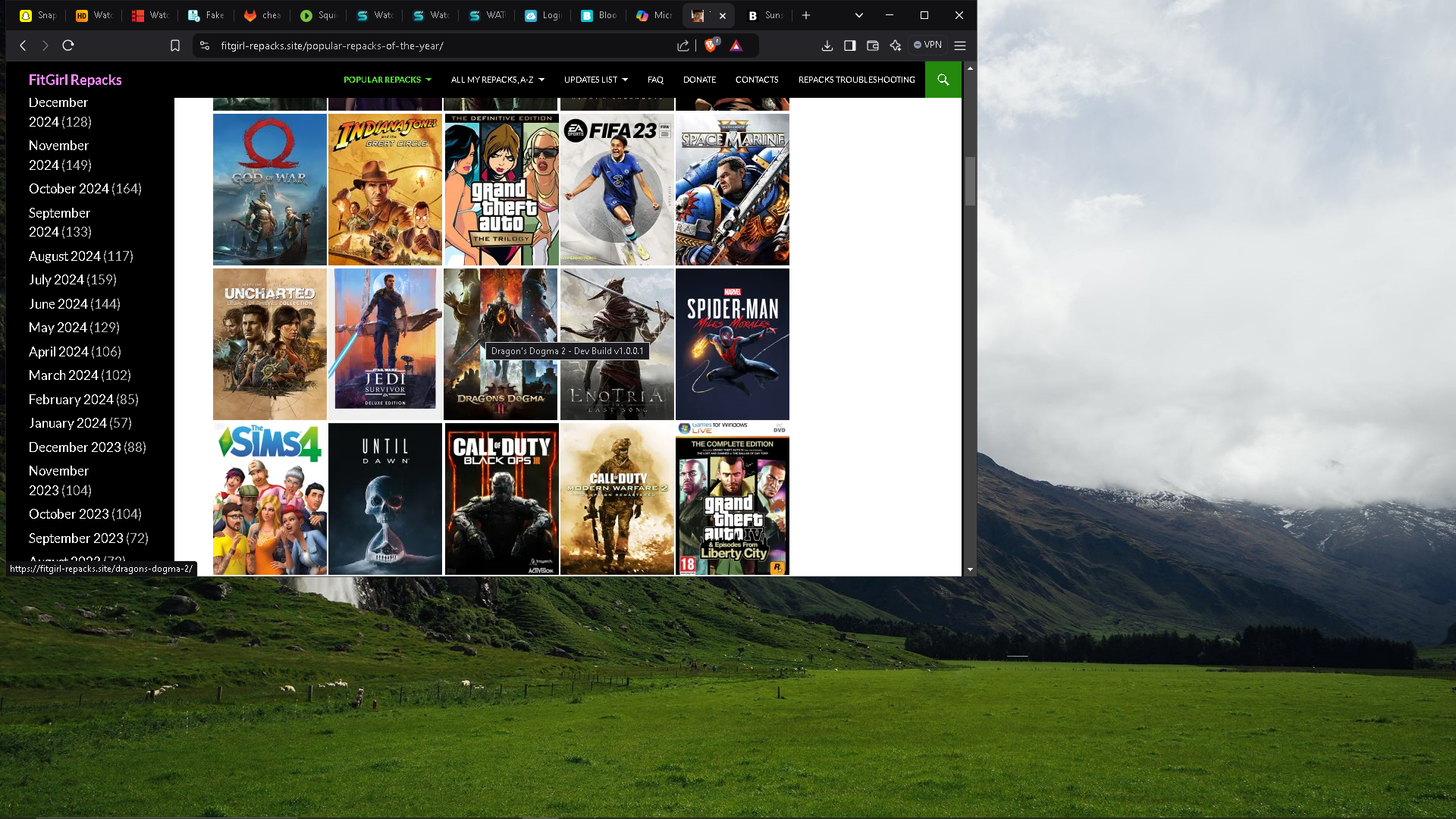The image size is (1456, 819).
Task: Go back to the previous page
Action: click(x=23, y=45)
